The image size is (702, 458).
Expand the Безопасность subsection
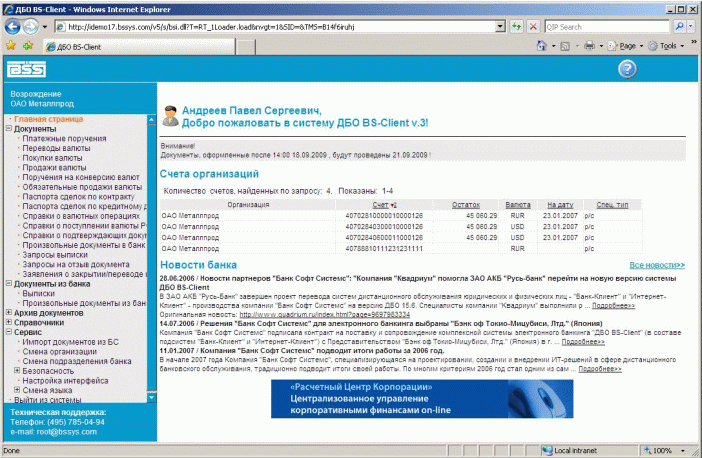point(17,370)
